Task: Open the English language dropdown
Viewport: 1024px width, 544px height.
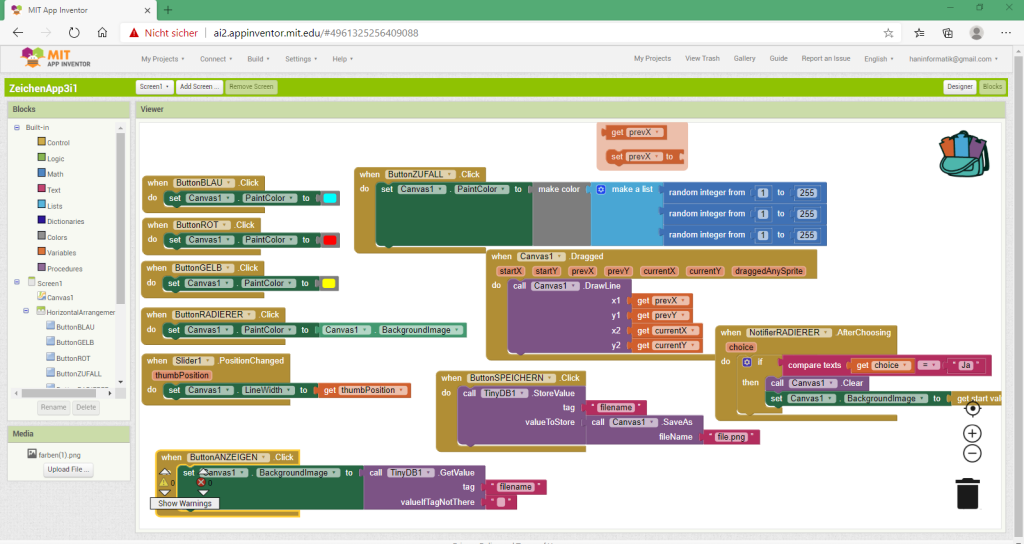Action: 880,59
